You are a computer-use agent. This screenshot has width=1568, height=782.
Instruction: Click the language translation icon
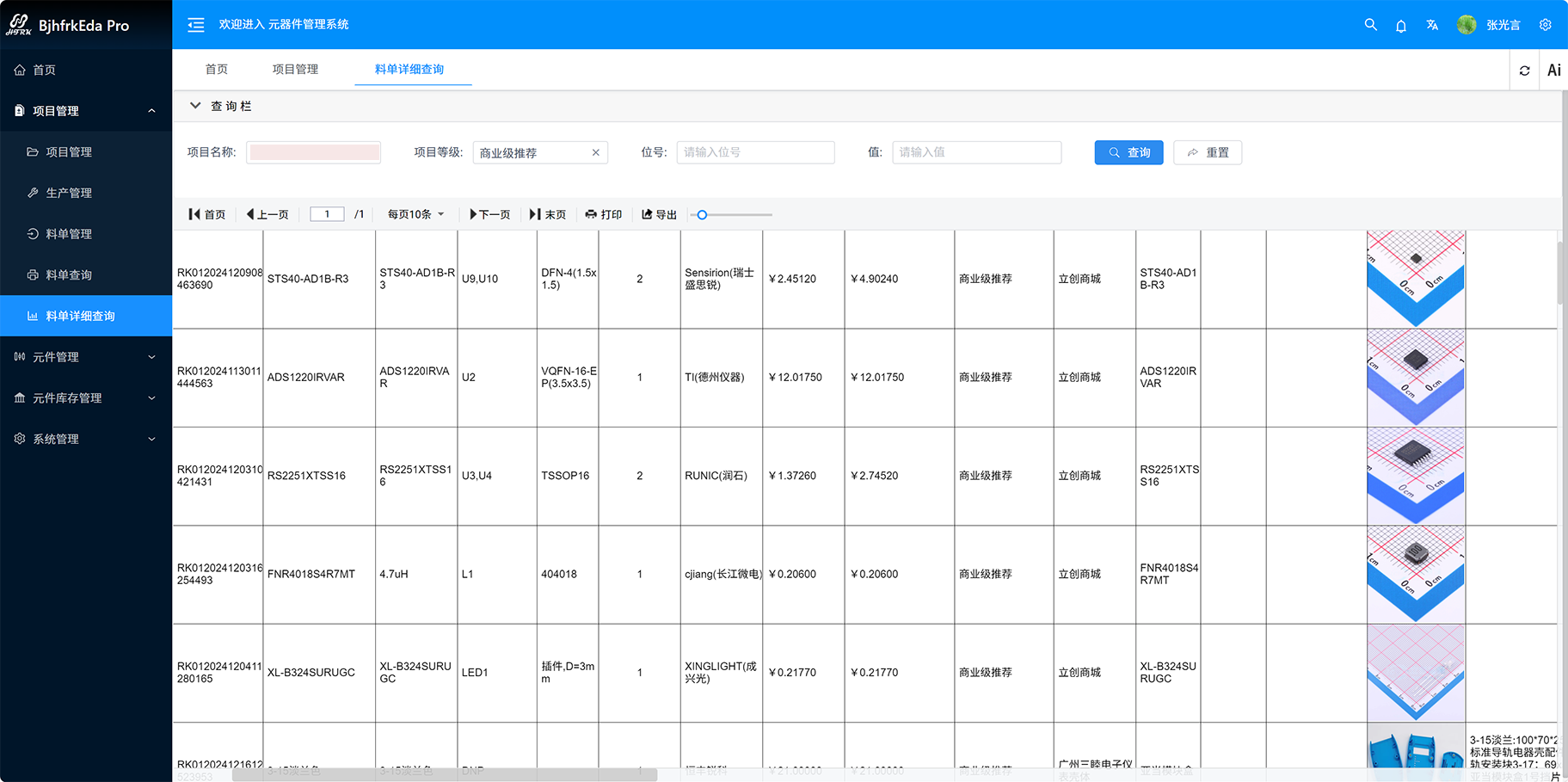tap(1432, 25)
